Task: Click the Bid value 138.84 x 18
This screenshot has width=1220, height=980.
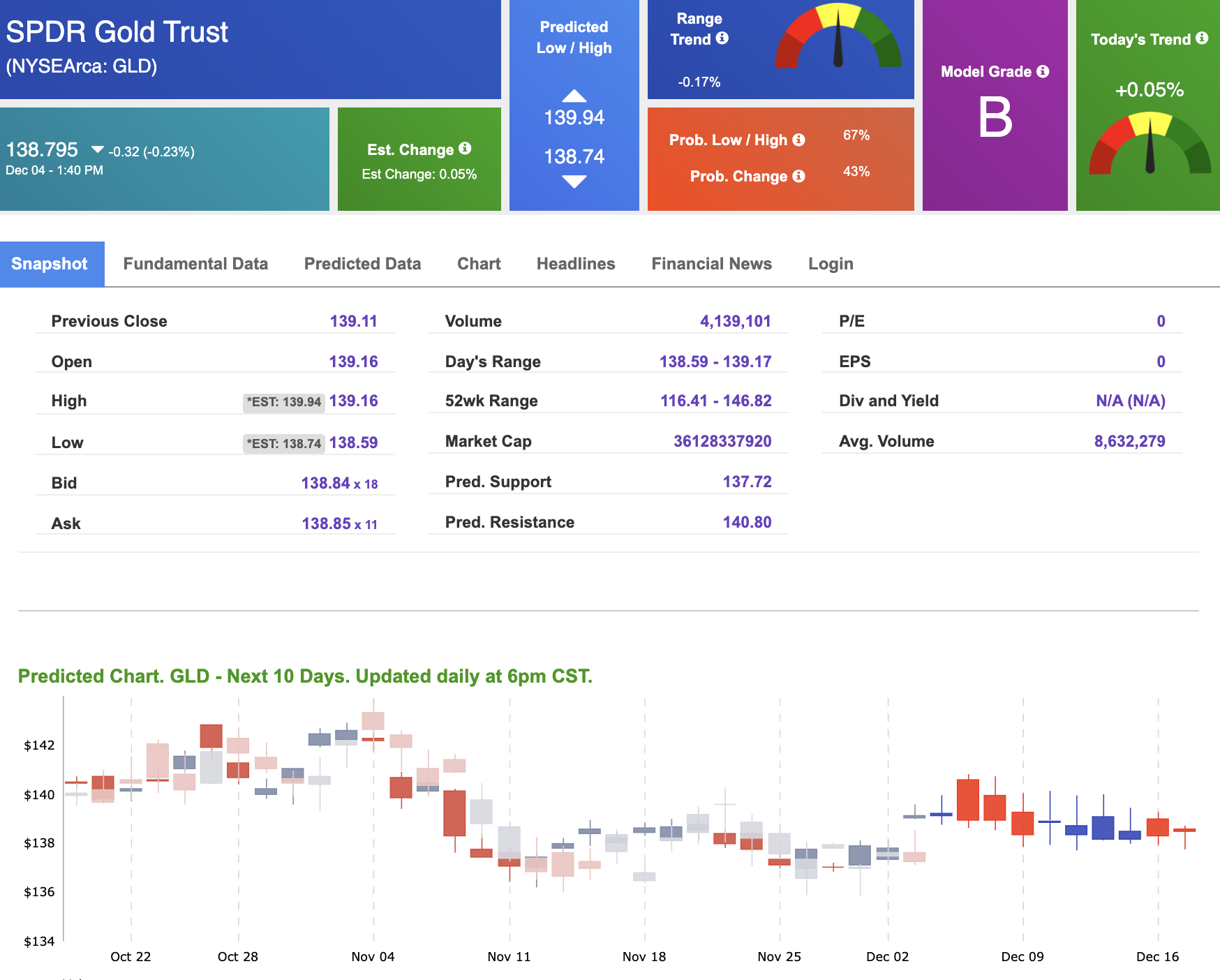Action: pos(339,483)
